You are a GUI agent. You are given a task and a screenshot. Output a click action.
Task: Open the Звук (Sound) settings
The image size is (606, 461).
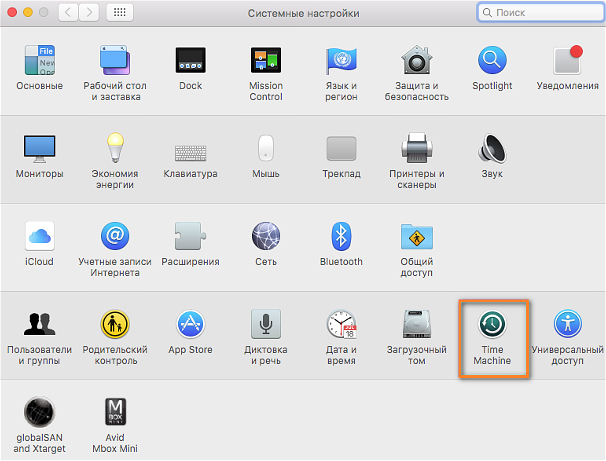point(492,149)
